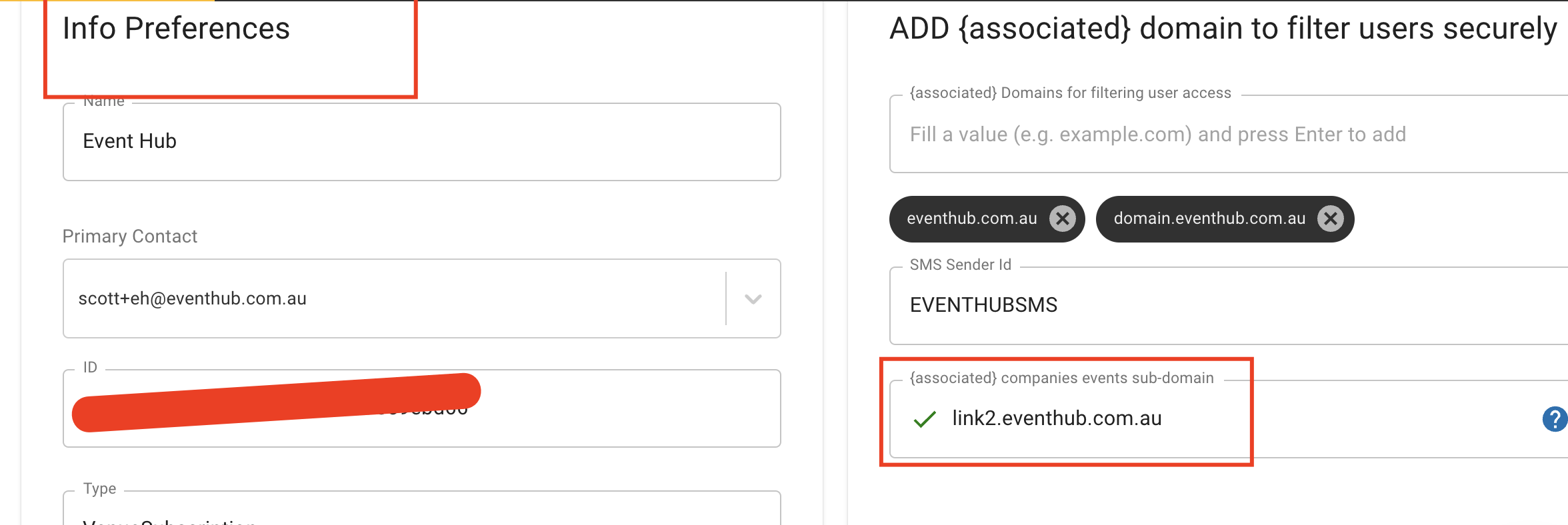Click the ADD {associated} domain heading
The width and height of the screenshot is (1568, 525).
pos(1223,29)
